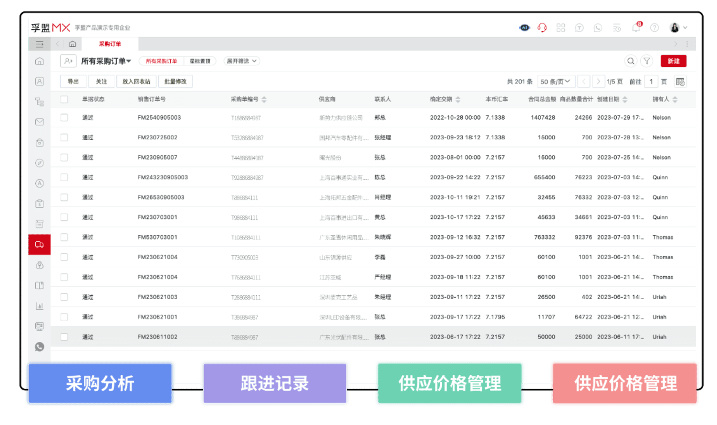The image size is (717, 425).
Task: Click the home icon in the tab bar
Action: pyautogui.click(x=72, y=44)
